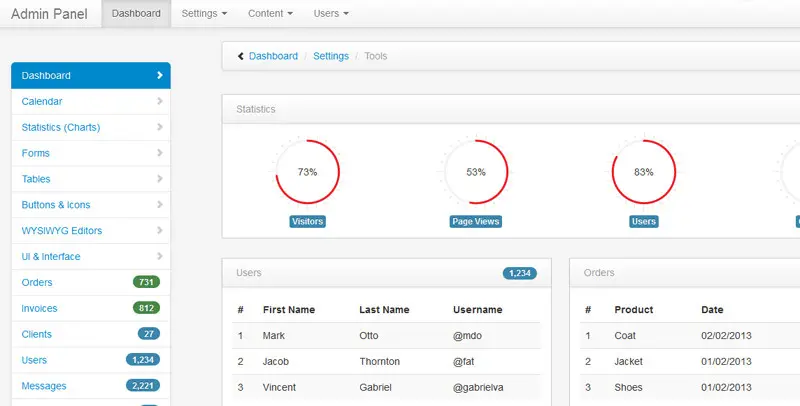Open Statistics (Charts) in the sidebar
The width and height of the screenshot is (800, 406).
click(x=91, y=128)
